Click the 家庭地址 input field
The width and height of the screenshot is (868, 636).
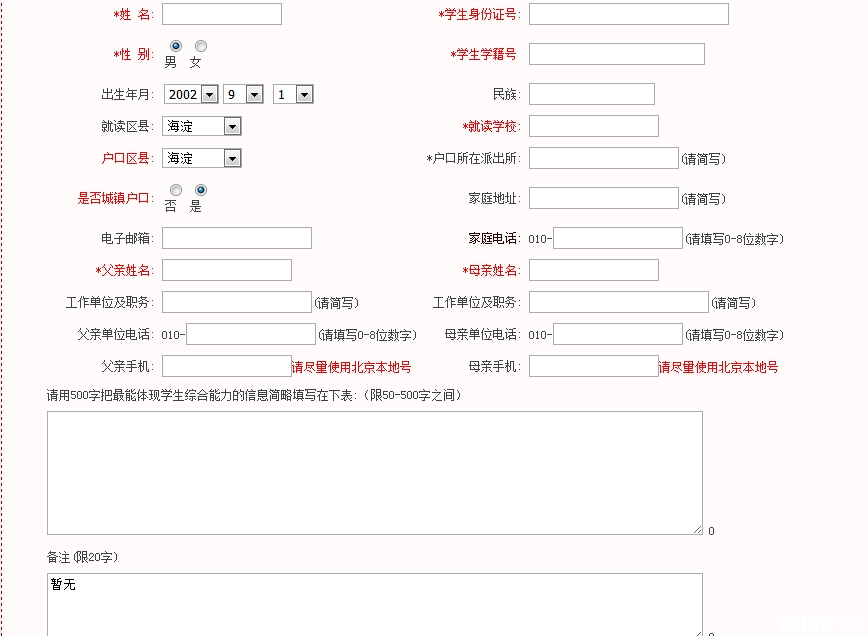pyautogui.click(x=603, y=198)
